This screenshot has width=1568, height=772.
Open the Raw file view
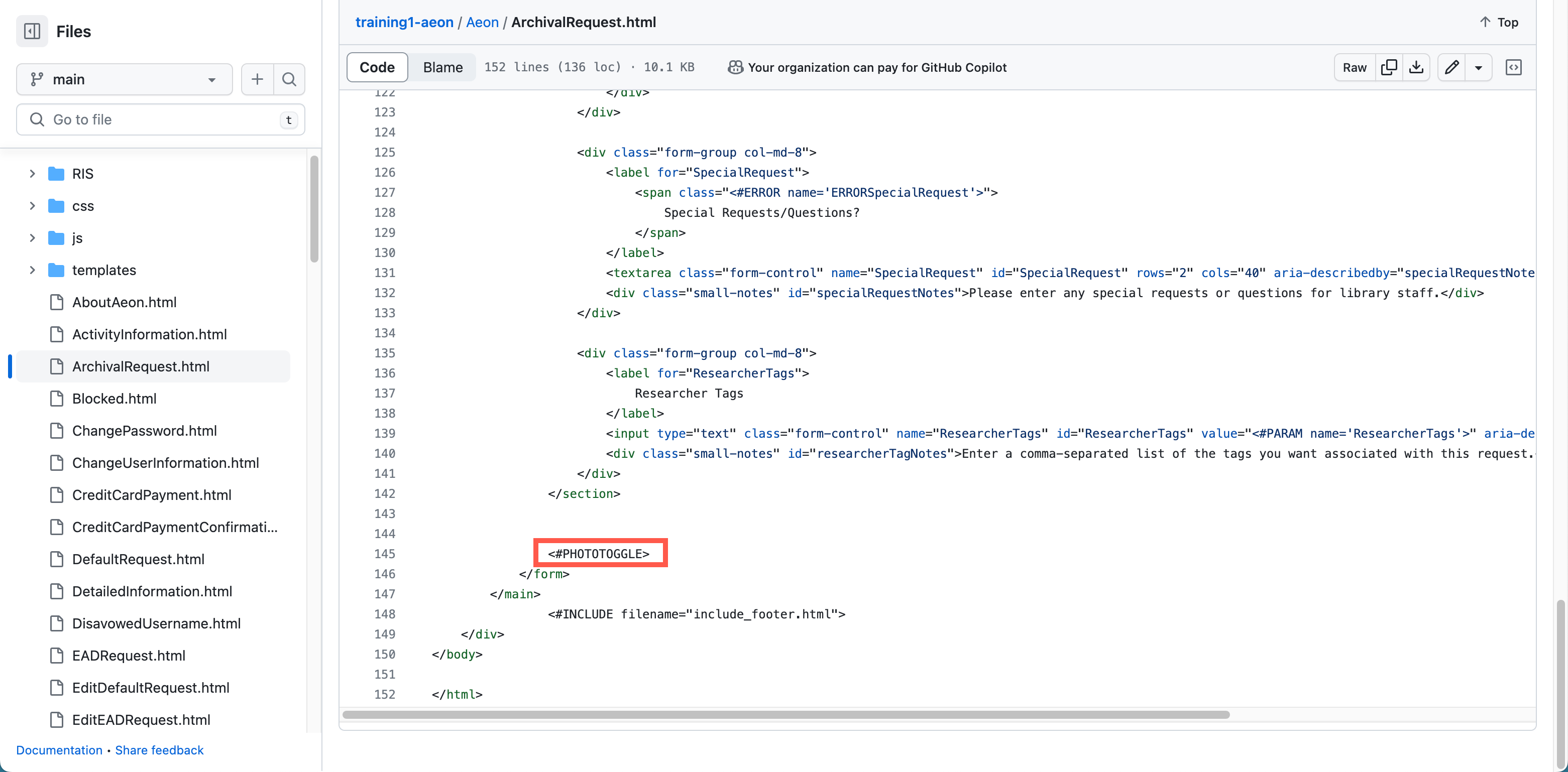tap(1355, 67)
